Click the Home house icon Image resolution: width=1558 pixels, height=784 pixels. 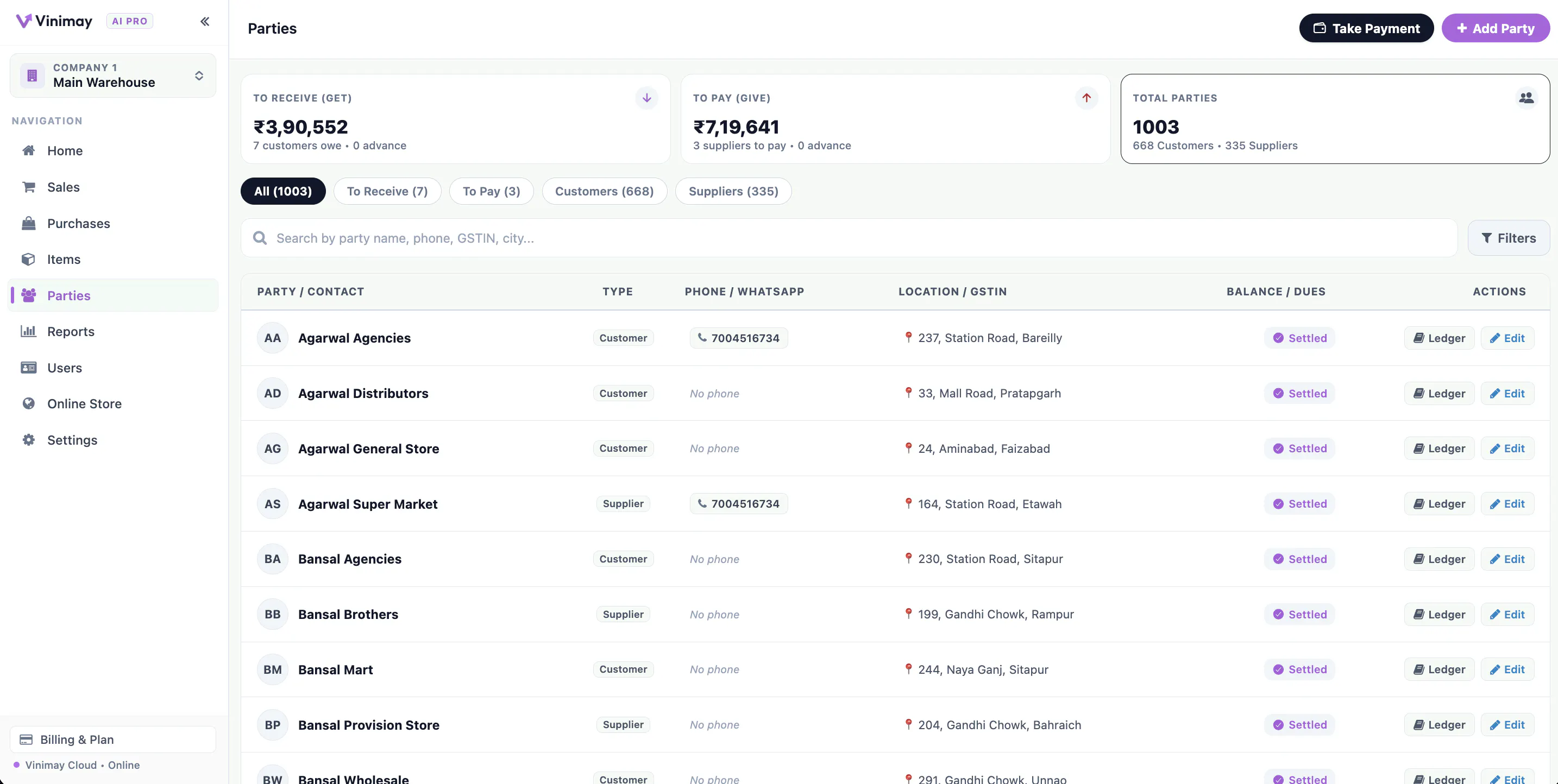(x=28, y=150)
